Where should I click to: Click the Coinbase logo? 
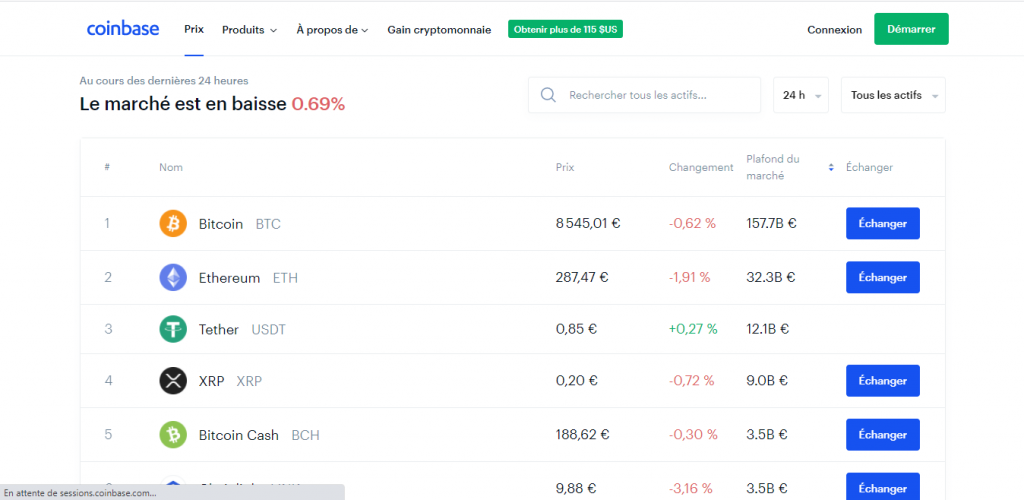[123, 29]
